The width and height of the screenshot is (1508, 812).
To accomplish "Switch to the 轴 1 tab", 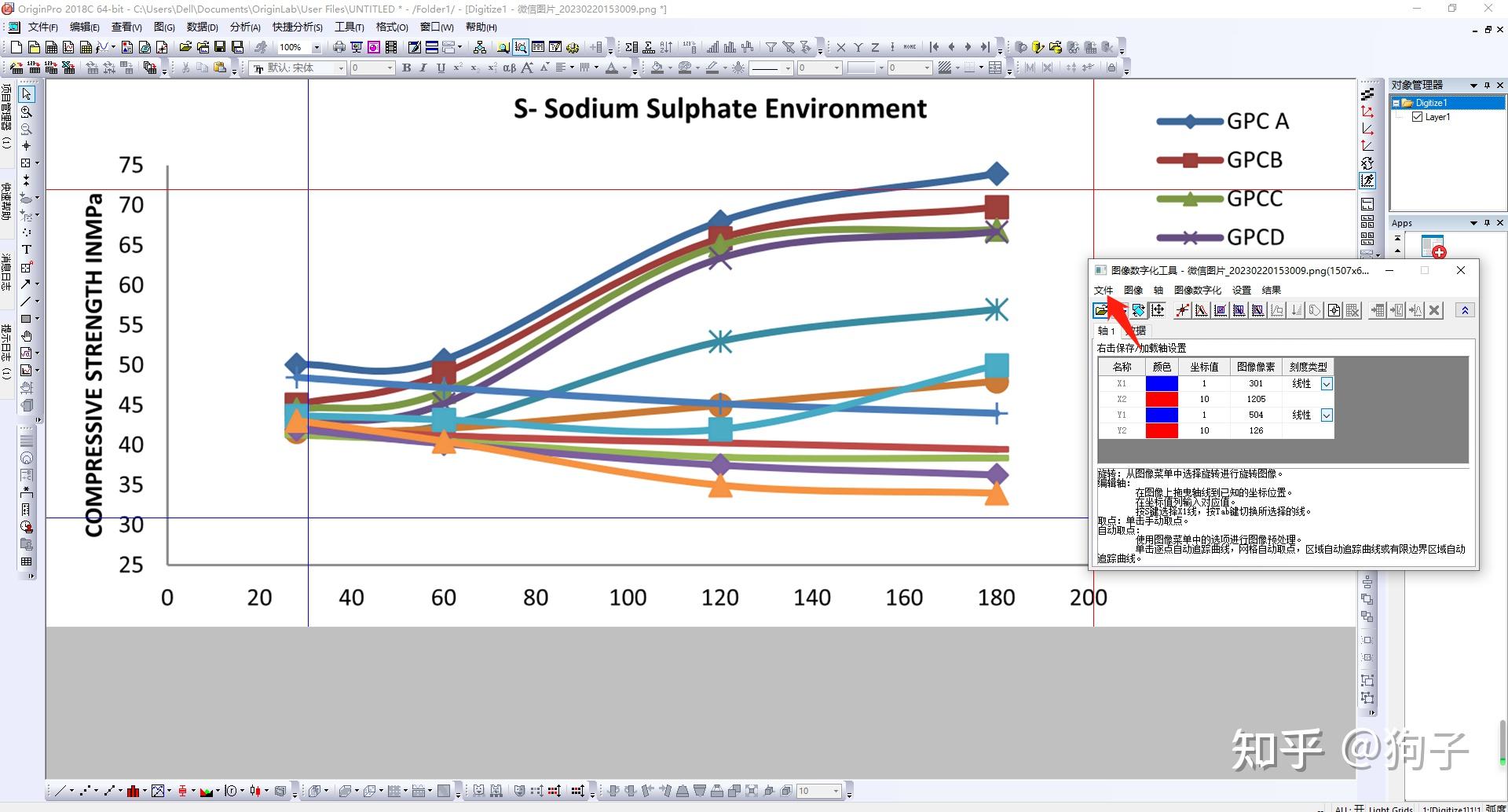I will (1106, 331).
